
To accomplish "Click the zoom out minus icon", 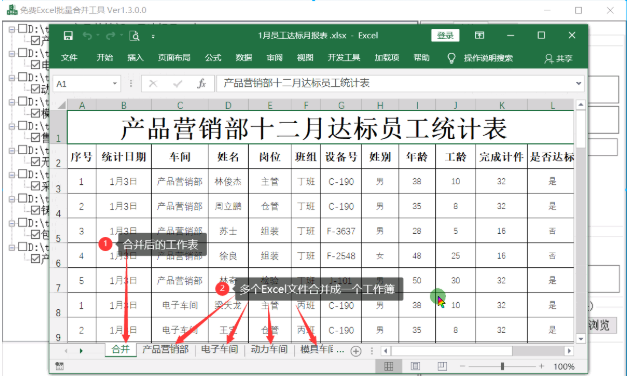I will tap(463, 366).
